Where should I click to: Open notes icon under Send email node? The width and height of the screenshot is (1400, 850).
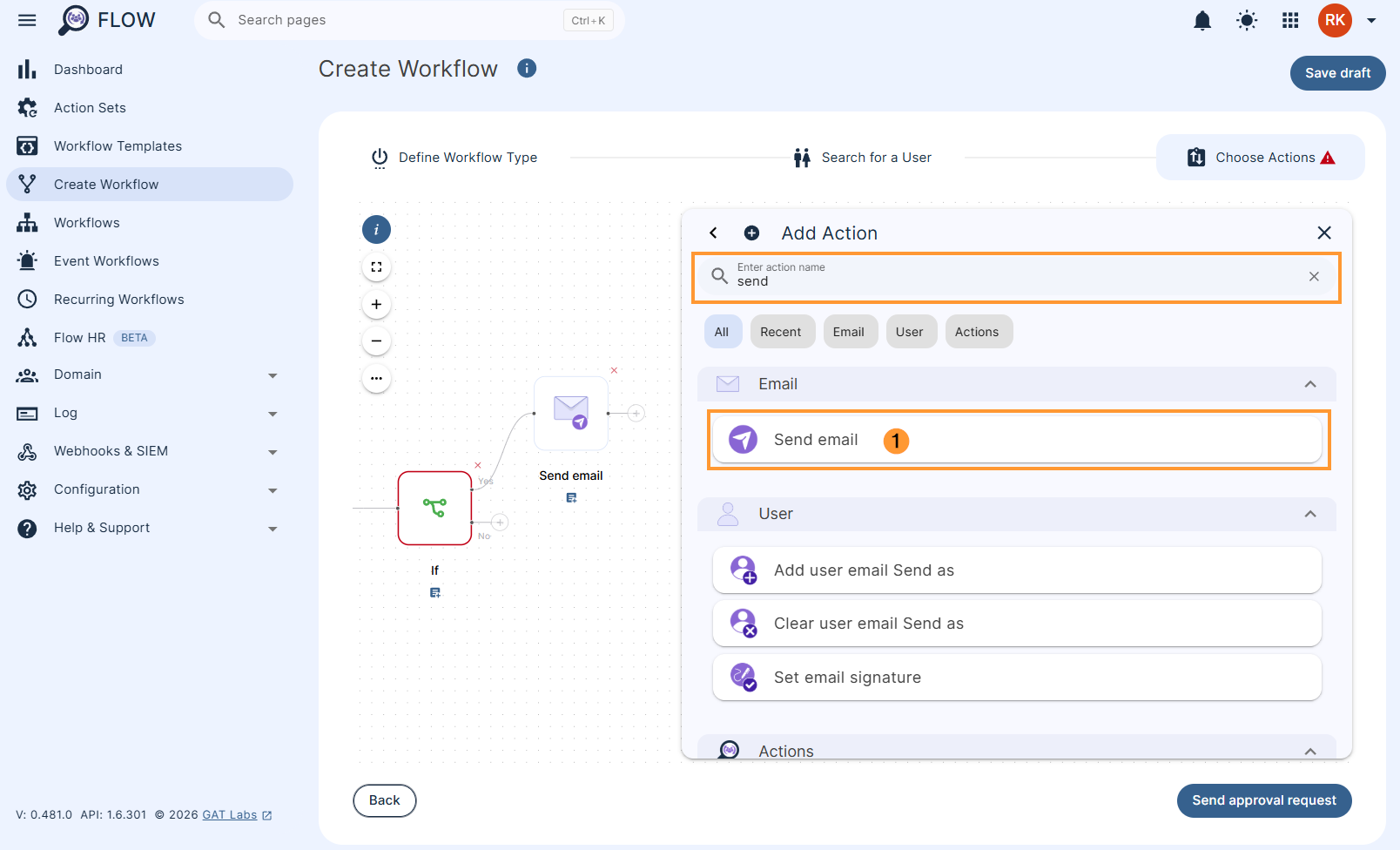tap(571, 498)
